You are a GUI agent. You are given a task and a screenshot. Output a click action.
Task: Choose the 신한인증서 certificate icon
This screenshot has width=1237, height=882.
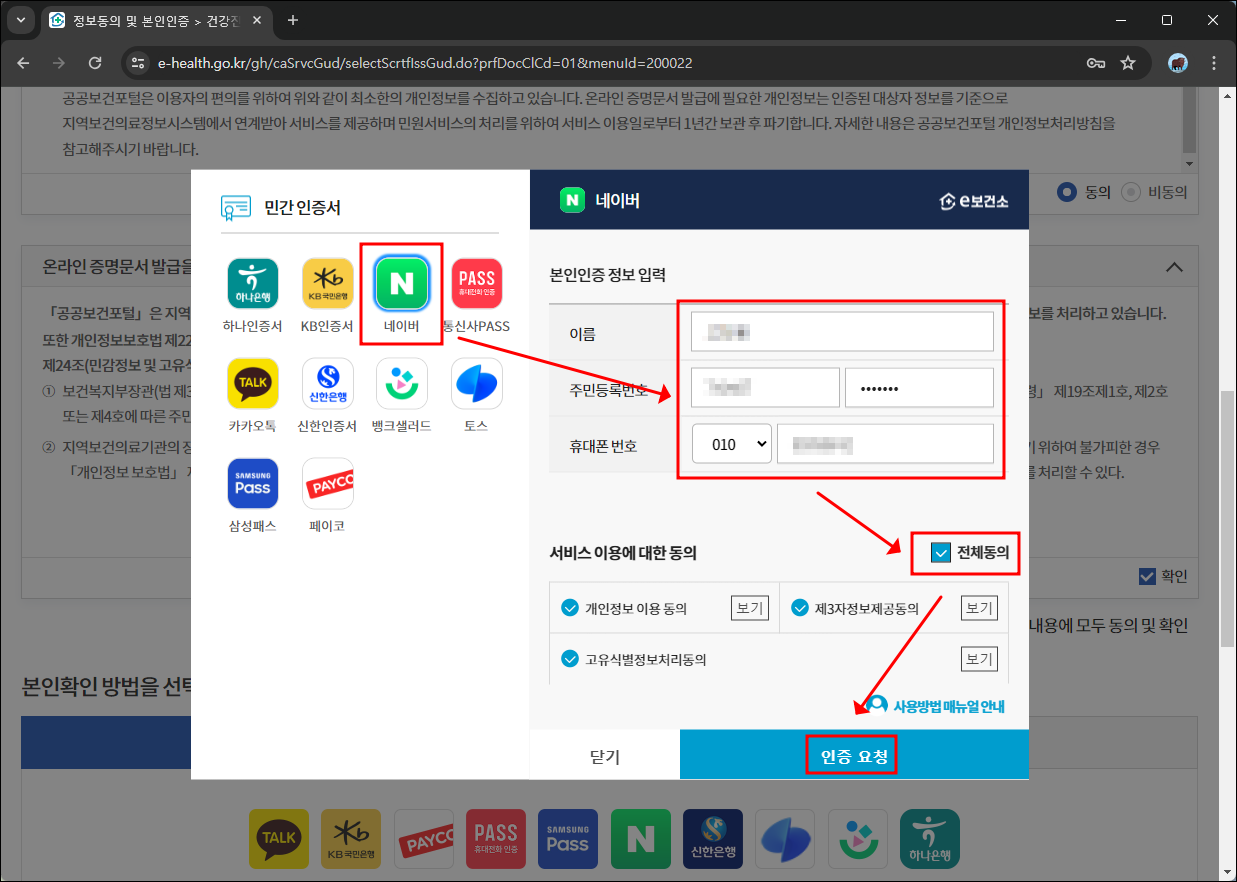pyautogui.click(x=328, y=384)
